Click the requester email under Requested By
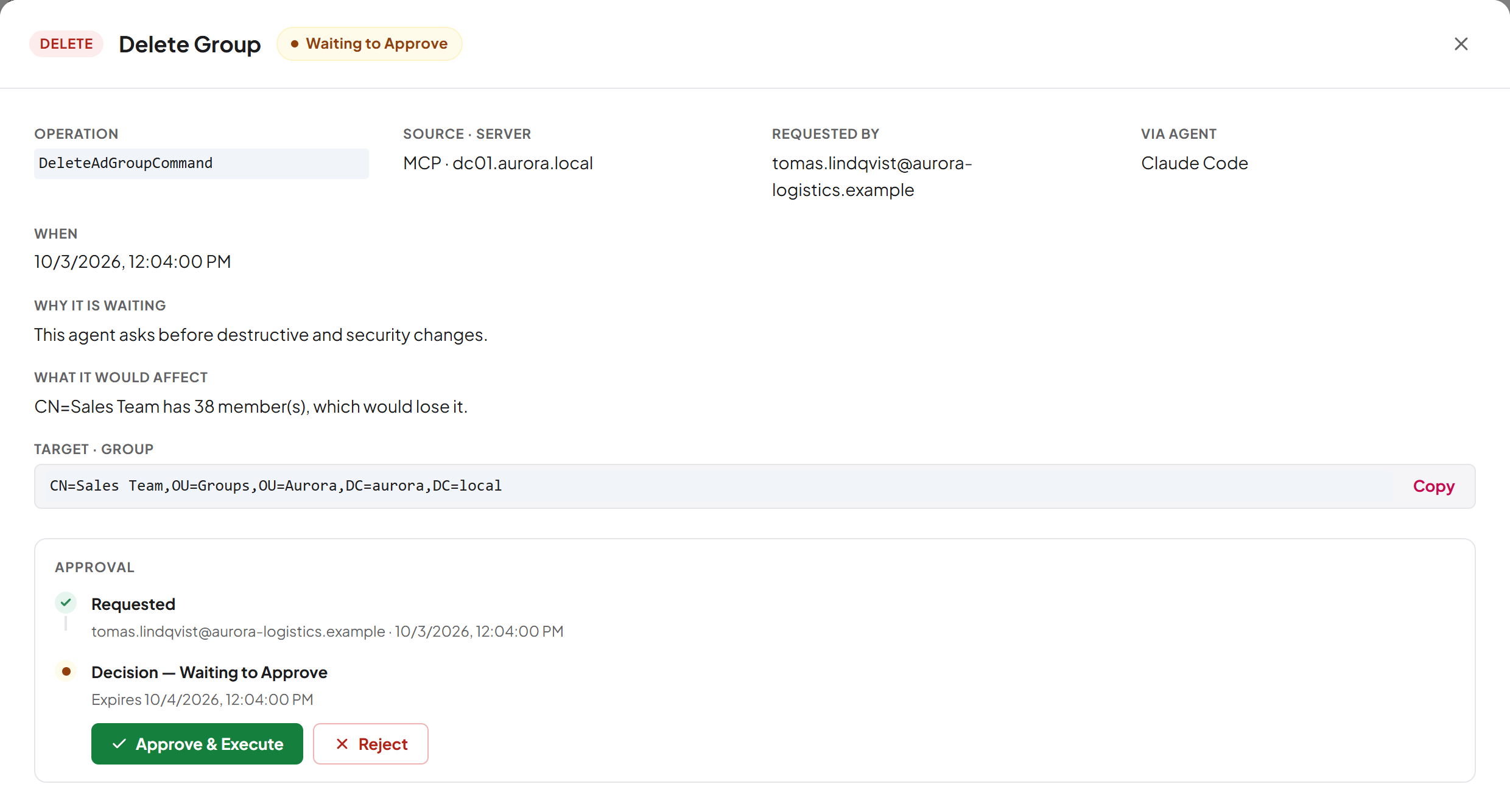The width and height of the screenshot is (1510, 812). tap(872, 177)
